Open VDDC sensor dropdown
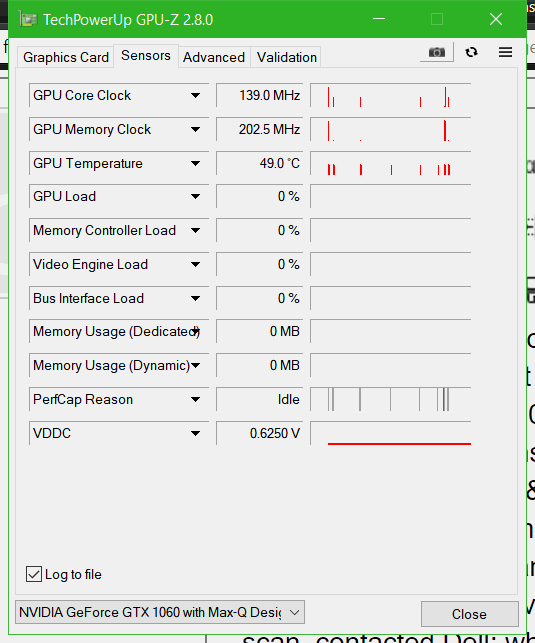Viewport: 535px width, 643px height. tap(196, 433)
